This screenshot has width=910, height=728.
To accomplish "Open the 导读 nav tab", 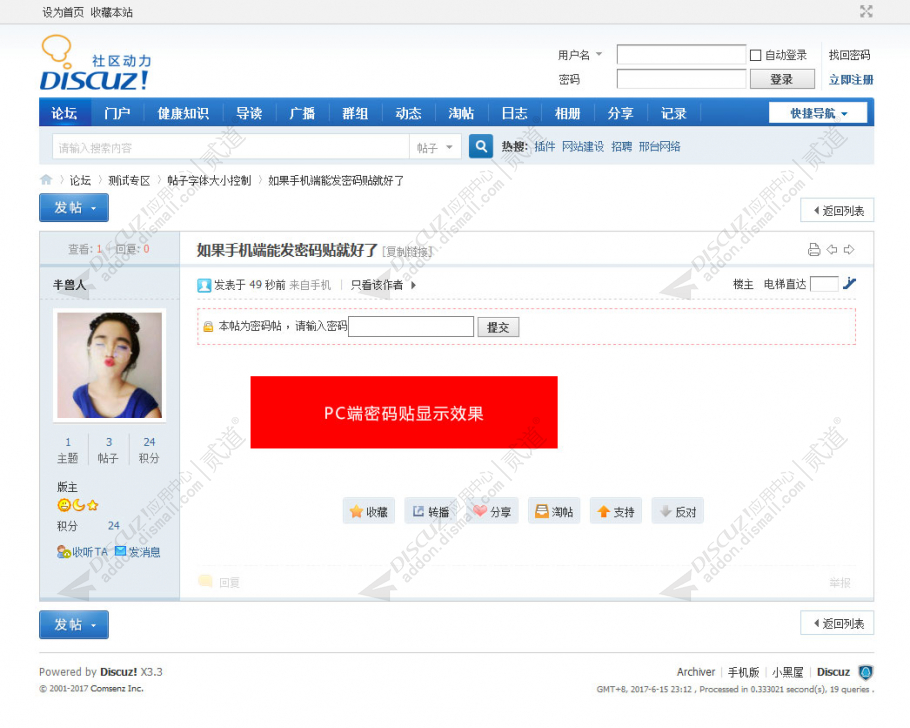I will click(250, 113).
